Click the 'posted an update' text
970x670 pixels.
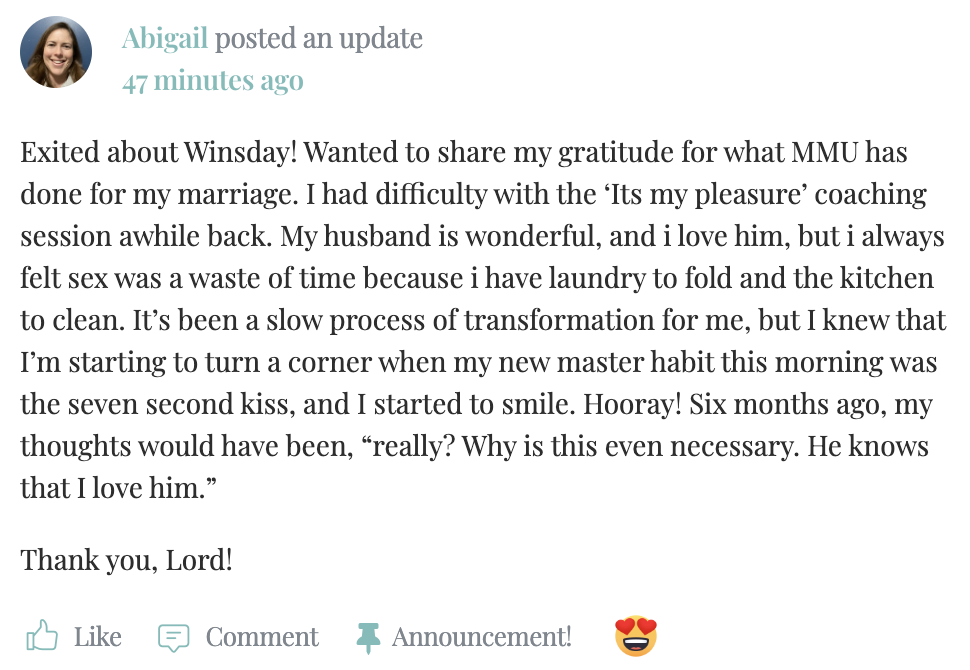[x=319, y=39]
